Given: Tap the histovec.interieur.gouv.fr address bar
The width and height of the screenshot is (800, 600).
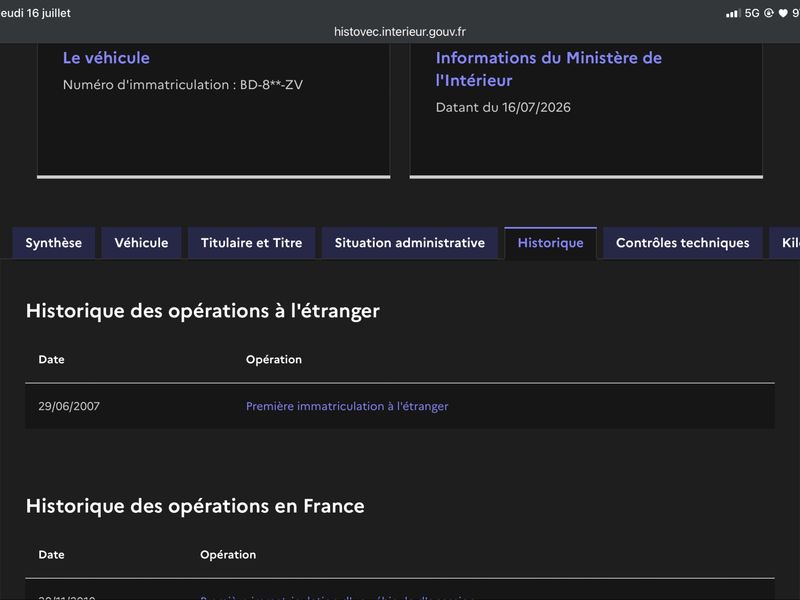Looking at the screenshot, I should point(400,32).
